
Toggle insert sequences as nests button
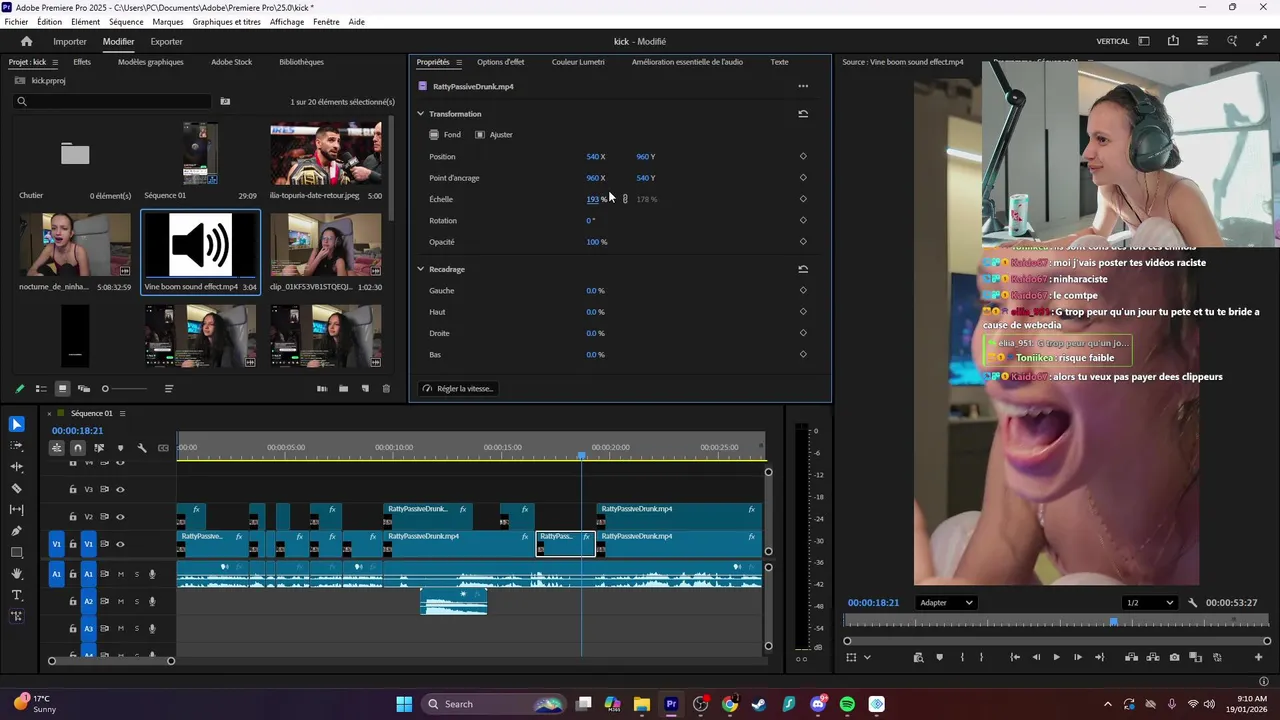point(57,448)
